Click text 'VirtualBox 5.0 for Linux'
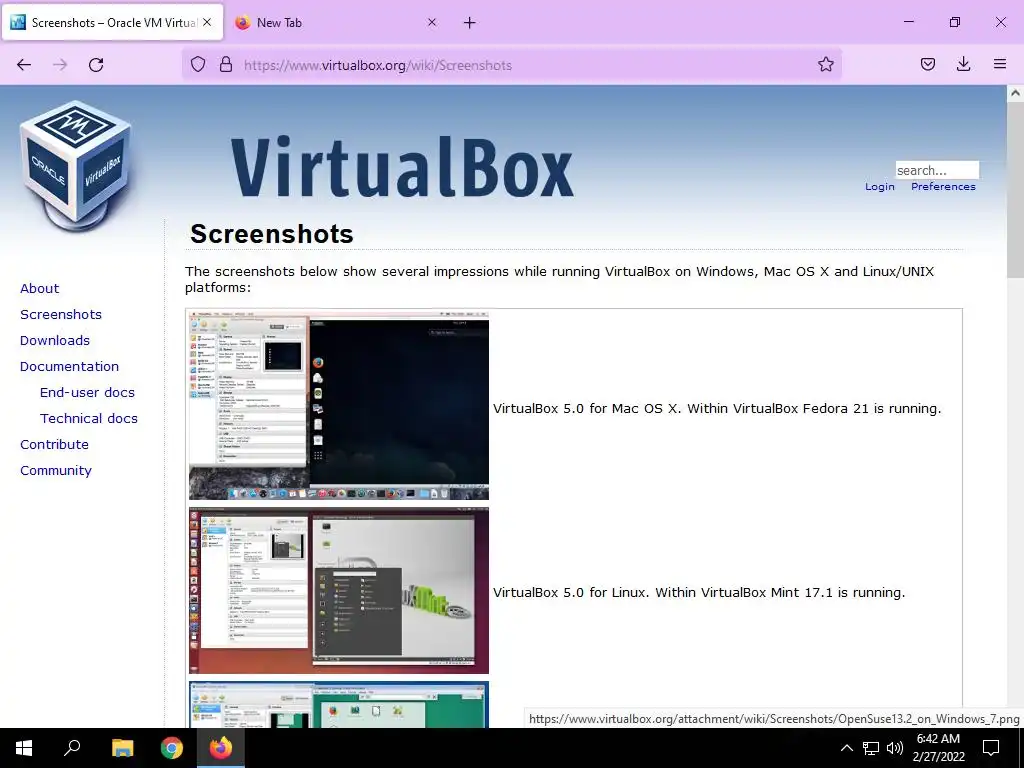The image size is (1024, 768). [571, 593]
